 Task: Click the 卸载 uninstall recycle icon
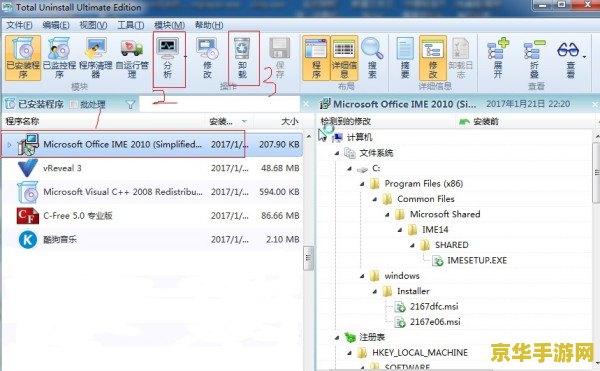point(243,57)
